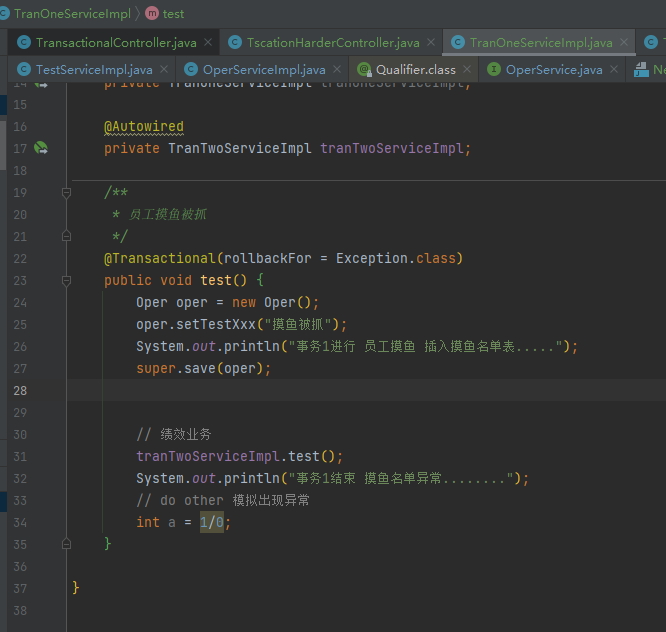Open the OperServiceImpl.java tab
The image size is (666, 632).
[264, 69]
